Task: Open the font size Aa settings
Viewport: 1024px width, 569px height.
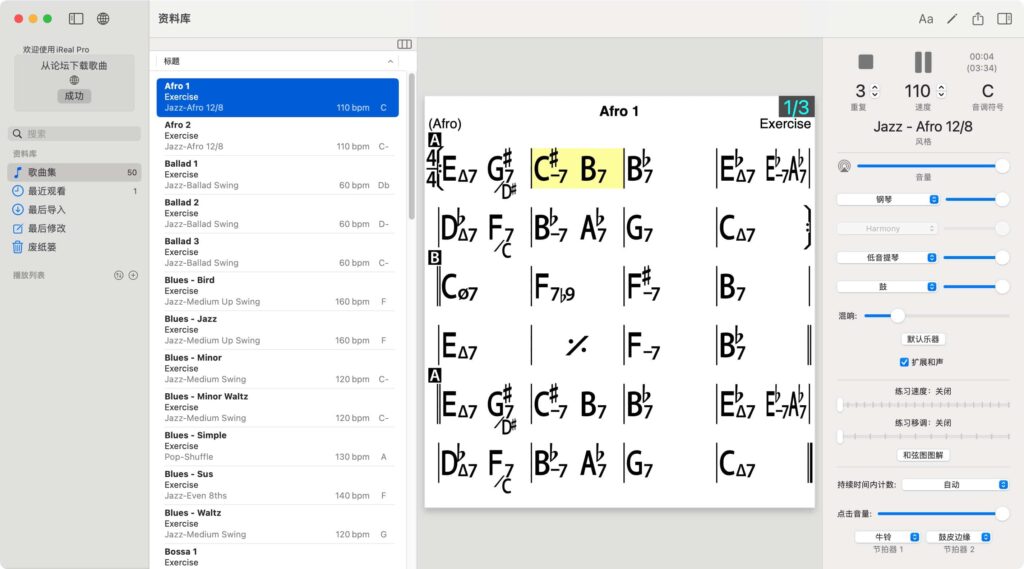Action: click(925, 19)
